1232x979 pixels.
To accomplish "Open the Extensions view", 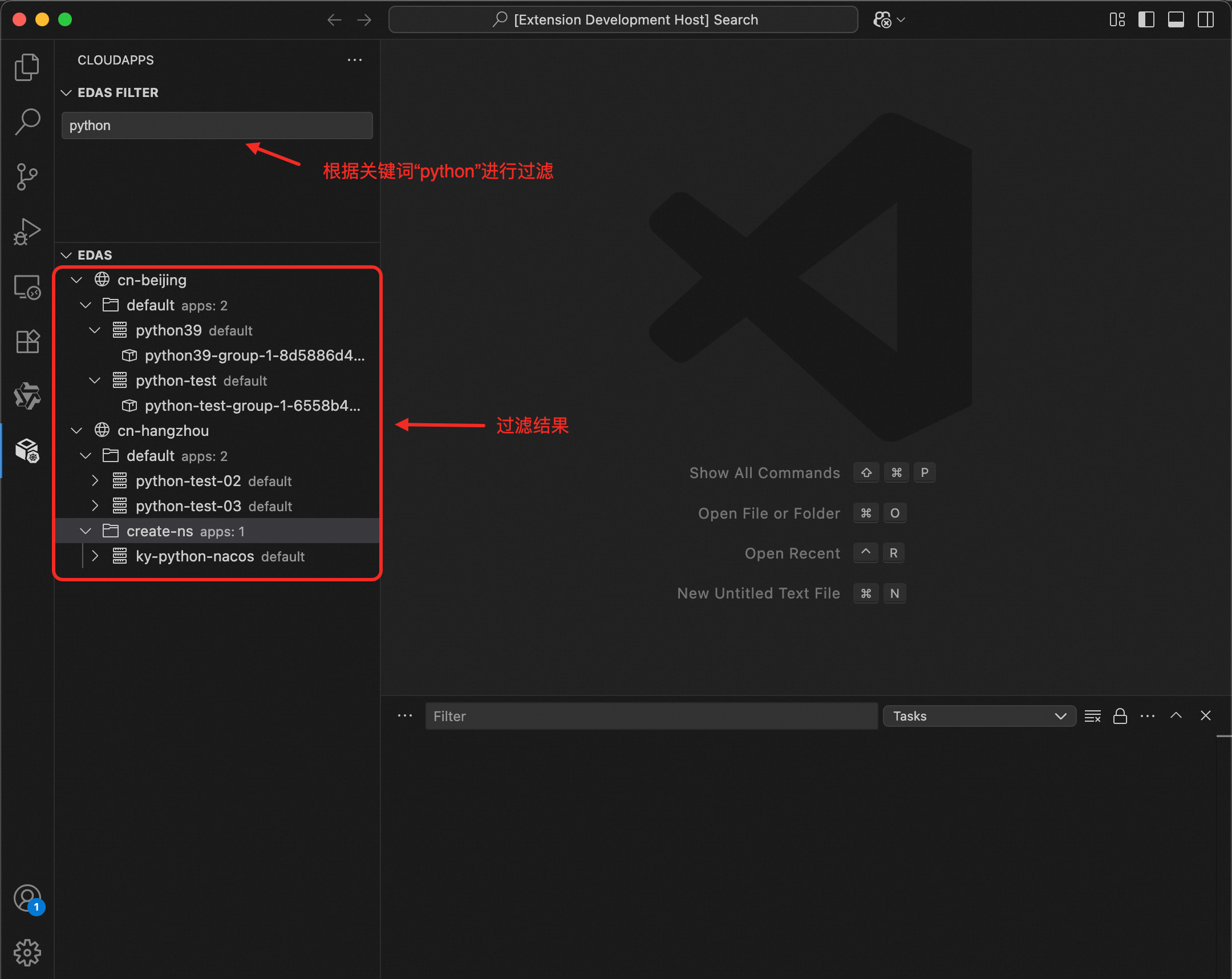I will click(x=27, y=342).
